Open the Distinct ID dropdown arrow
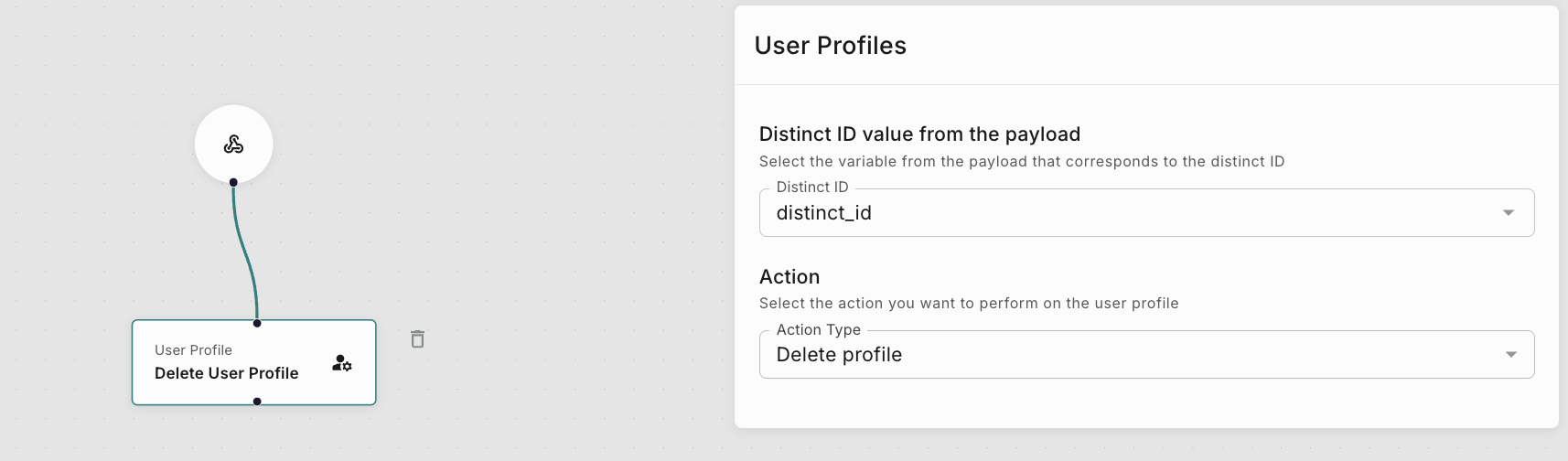Image resolution: width=1568 pixels, height=461 pixels. (1508, 213)
